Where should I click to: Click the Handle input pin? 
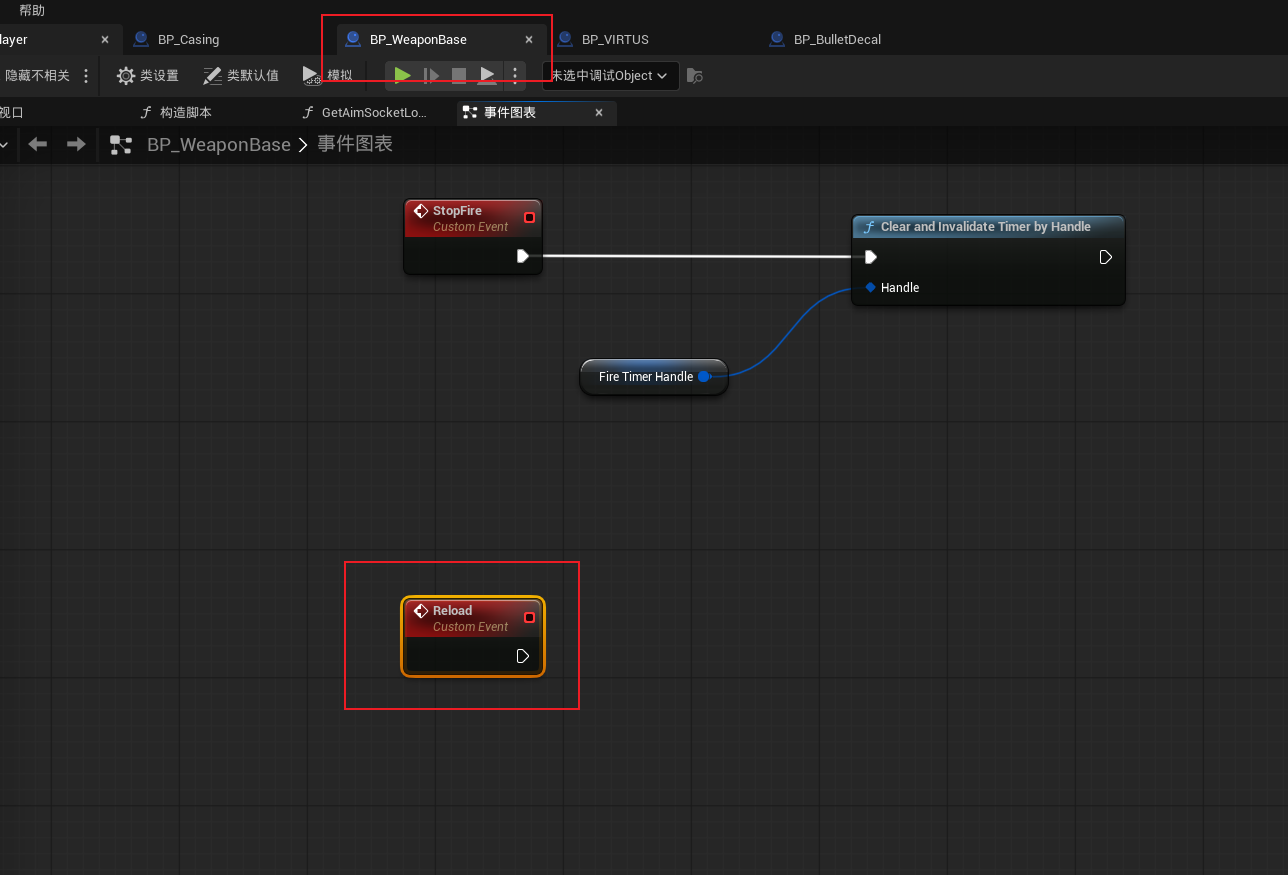pos(870,287)
